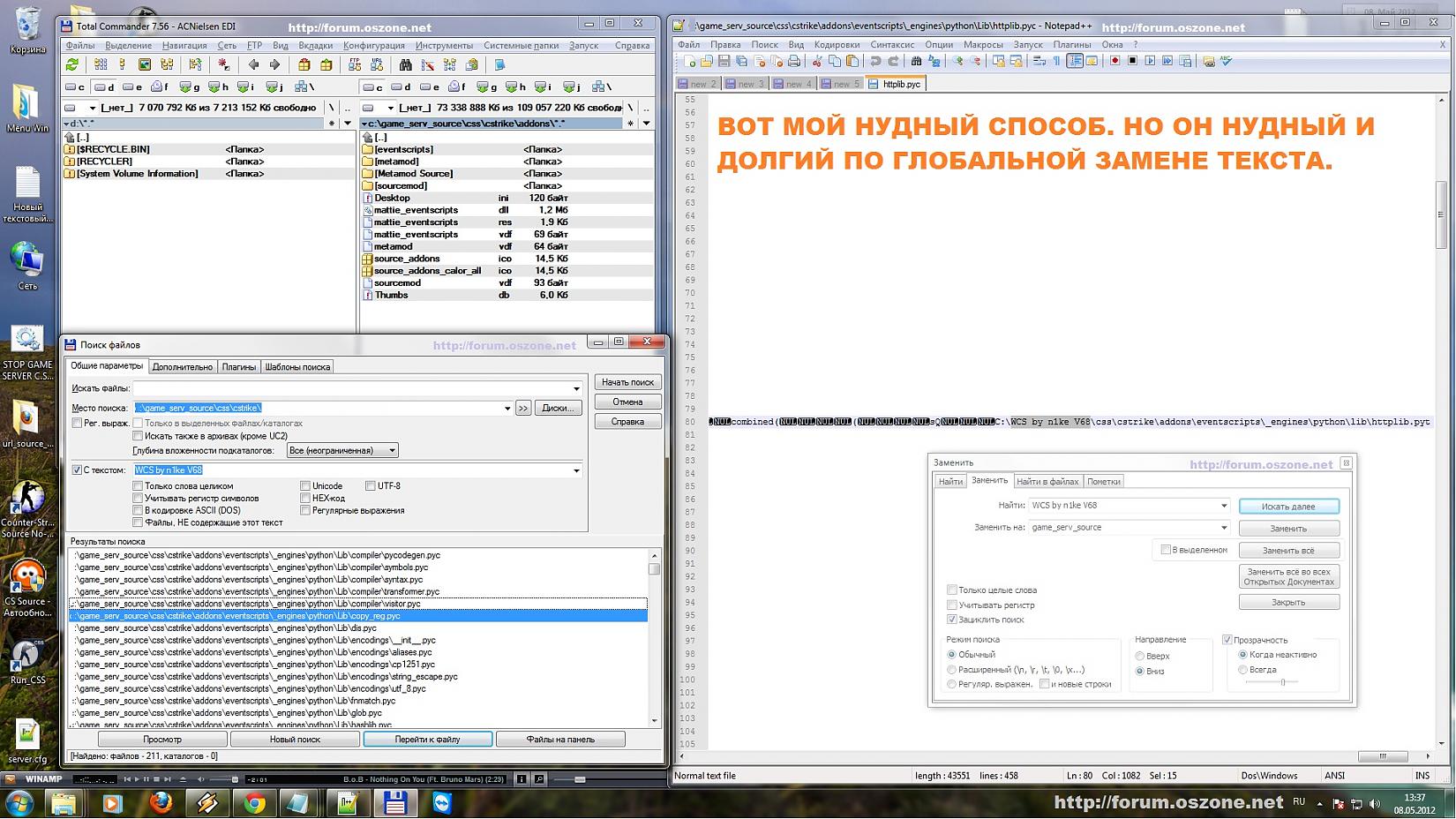This screenshot has width=1456, height=819.
Task: Uncheck the 'С текстом' checkbox
Action: (x=78, y=470)
